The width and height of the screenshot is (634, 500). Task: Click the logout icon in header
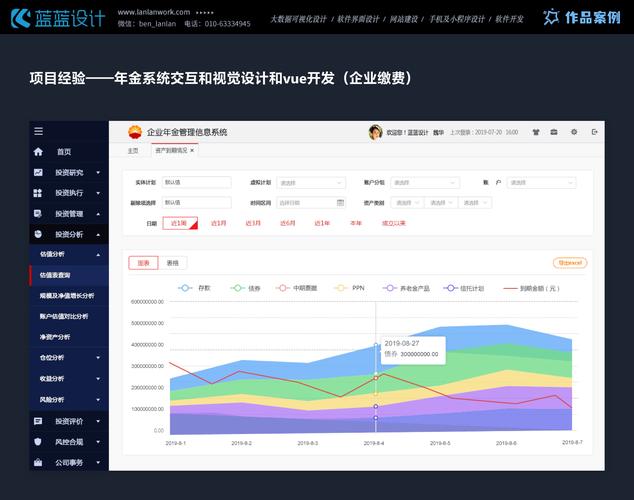(594, 132)
